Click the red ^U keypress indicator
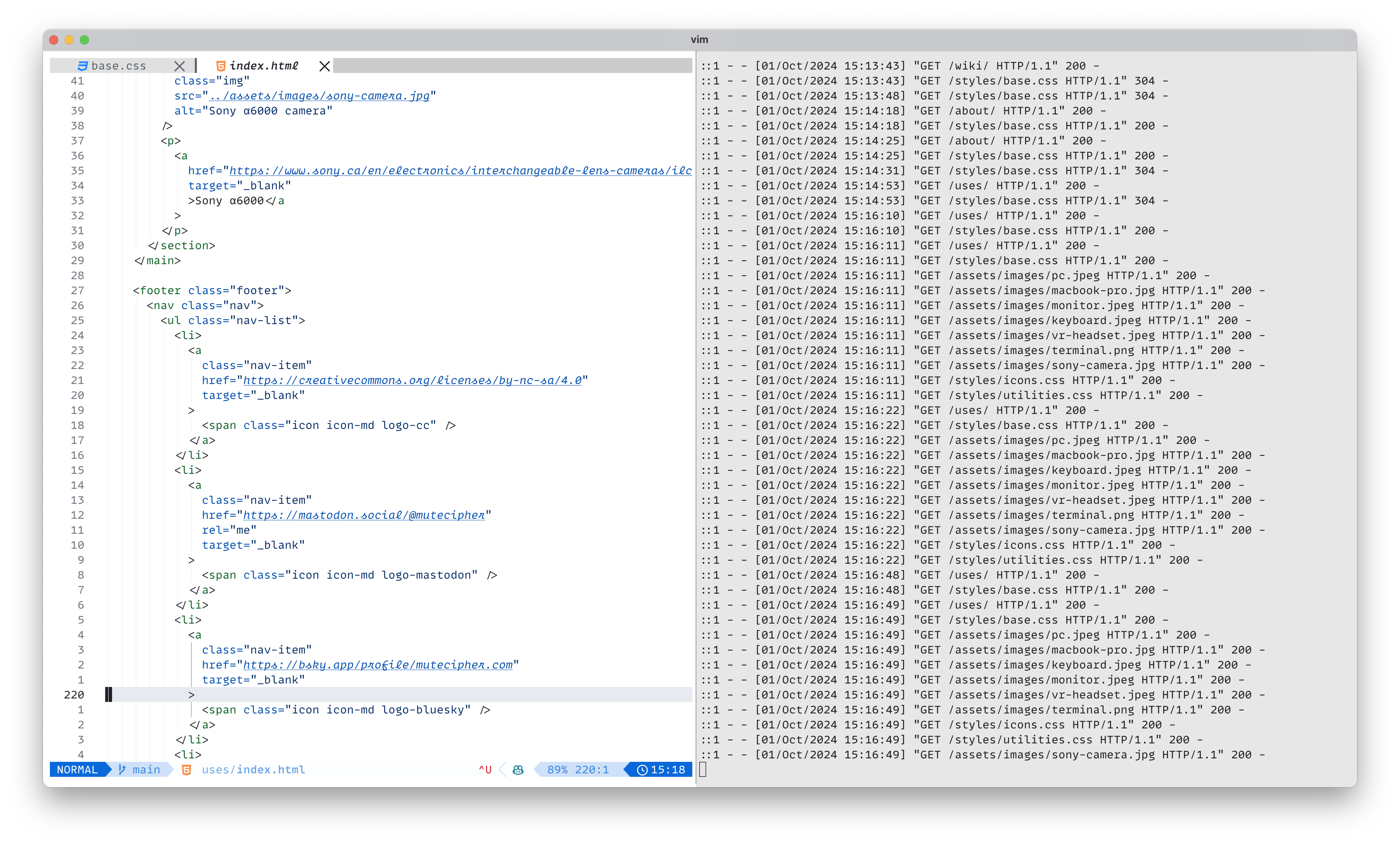 485,770
